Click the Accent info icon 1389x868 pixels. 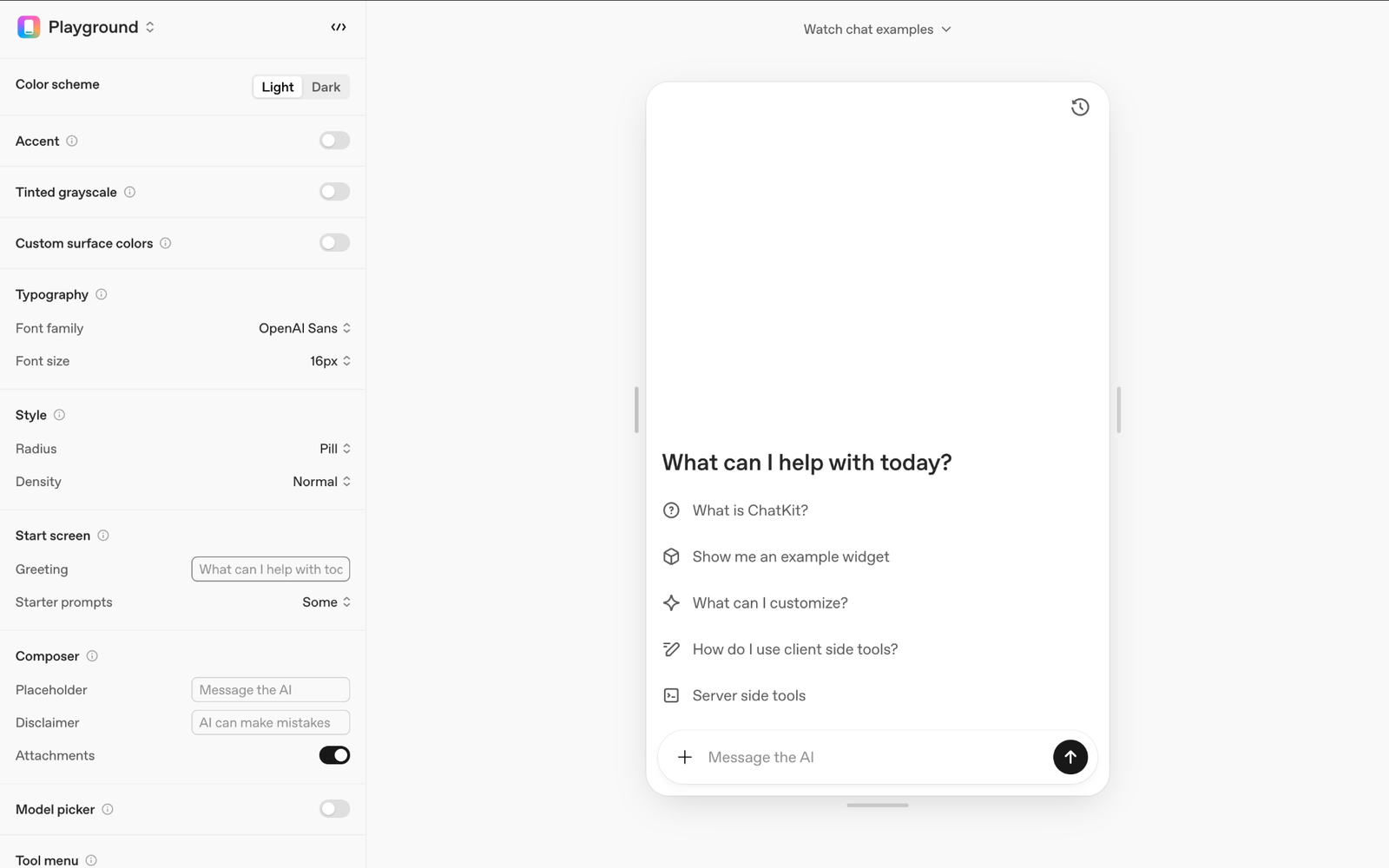(72, 141)
